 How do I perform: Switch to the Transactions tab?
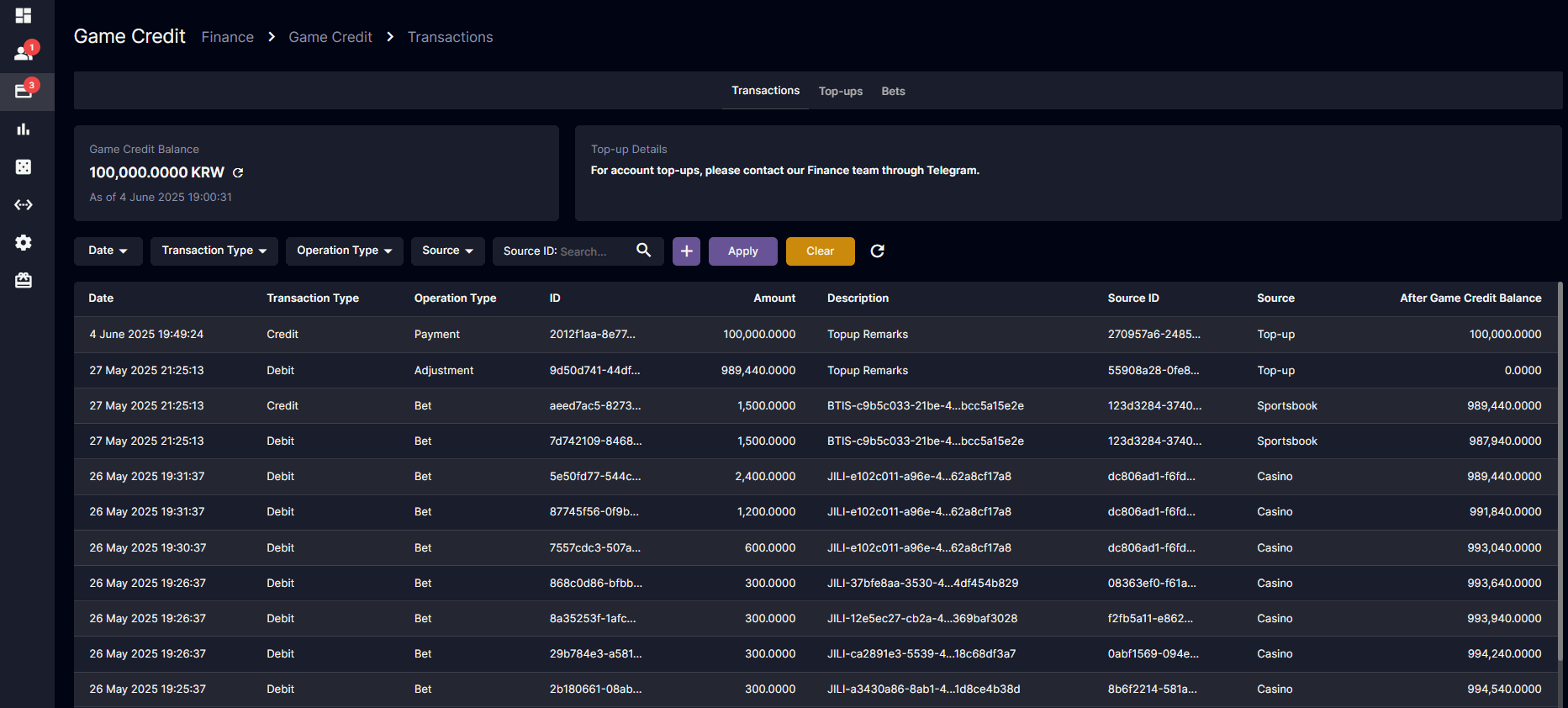click(x=765, y=91)
